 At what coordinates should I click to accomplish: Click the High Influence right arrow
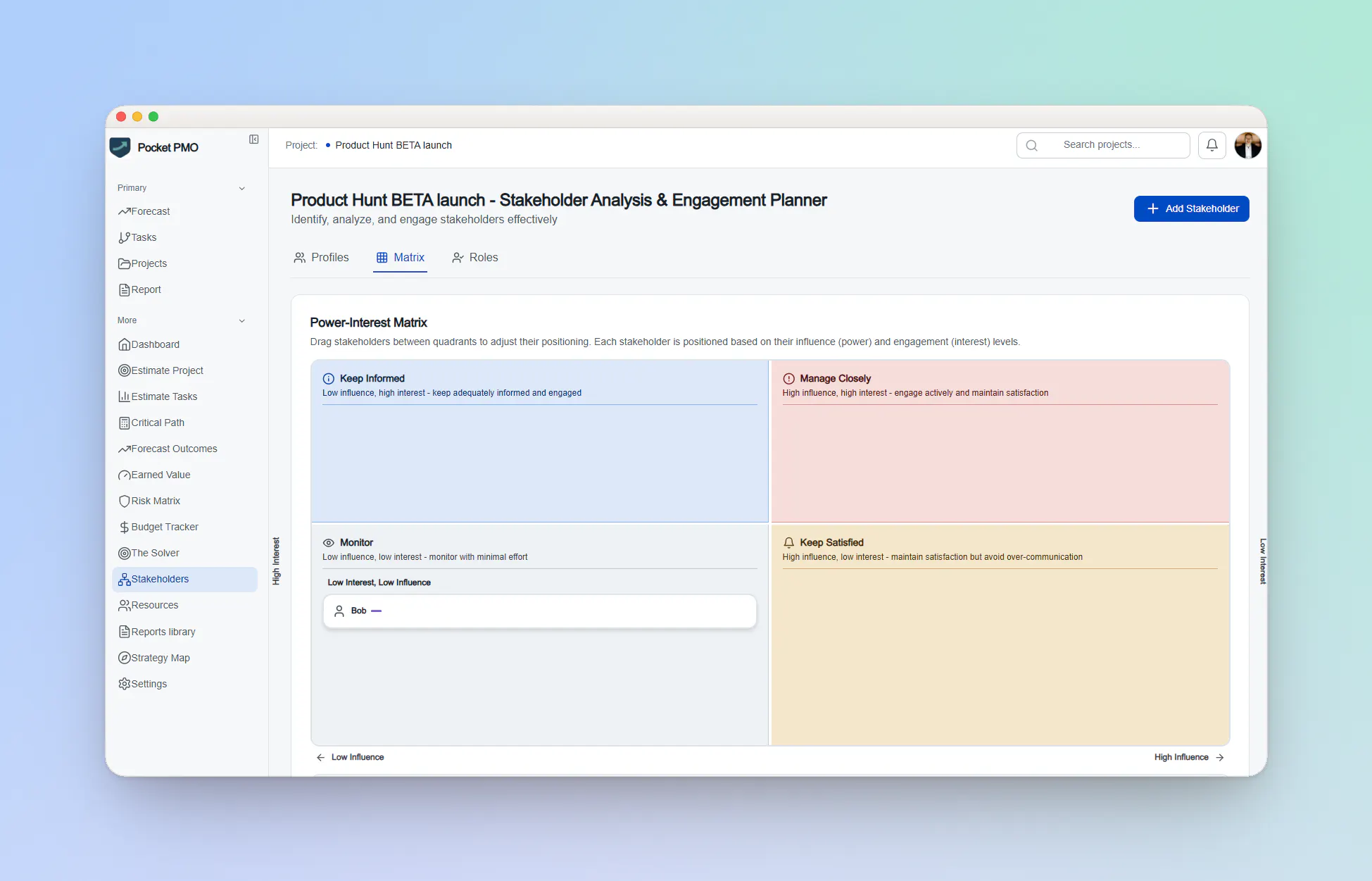click(1220, 758)
